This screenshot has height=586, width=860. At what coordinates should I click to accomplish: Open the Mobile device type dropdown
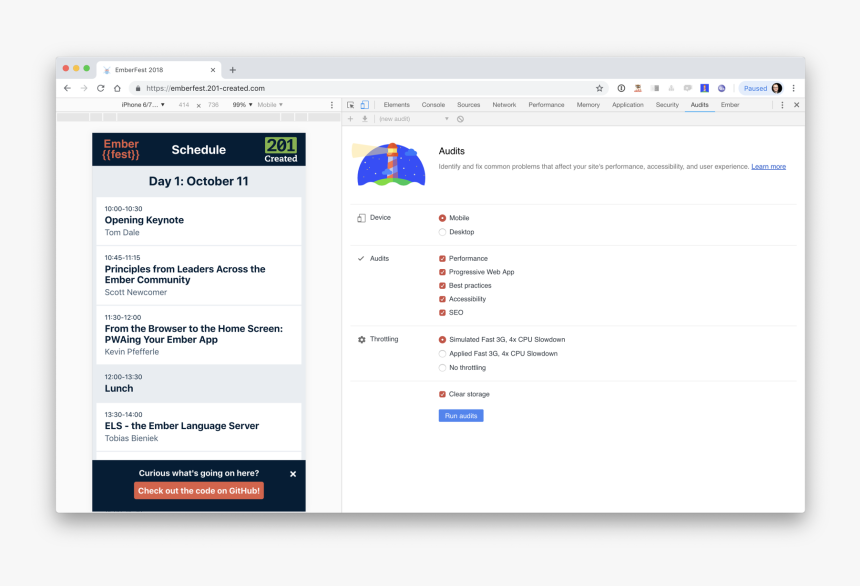[270, 105]
